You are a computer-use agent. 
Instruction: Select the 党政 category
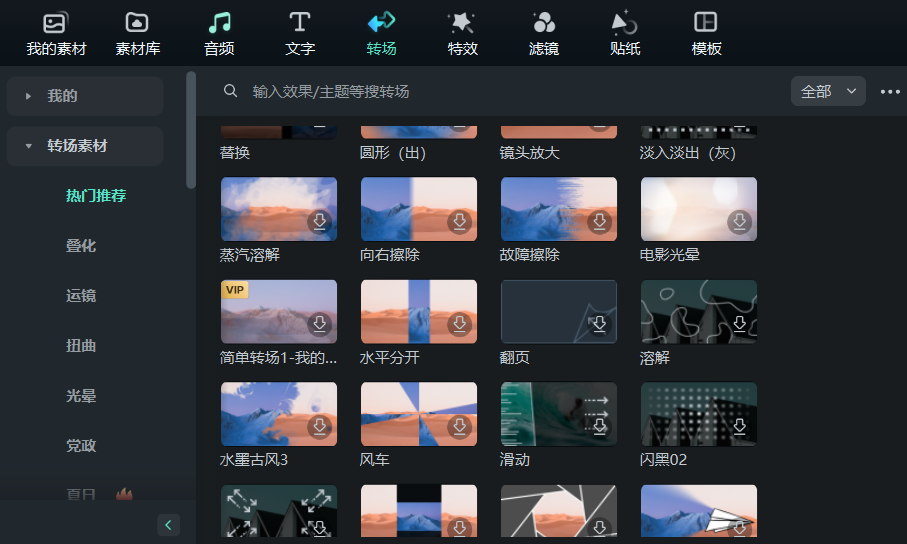pos(81,446)
